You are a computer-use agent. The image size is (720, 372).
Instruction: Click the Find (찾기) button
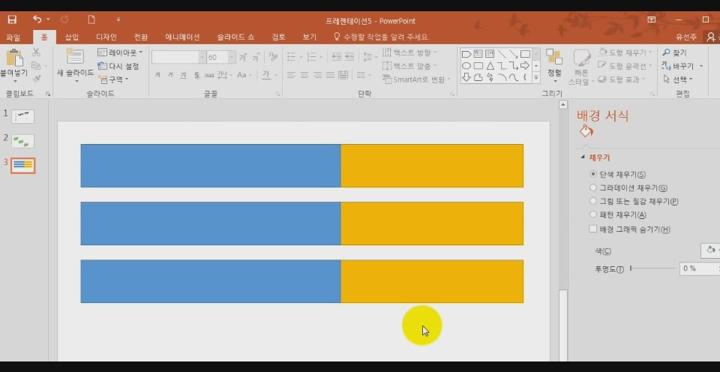point(675,53)
